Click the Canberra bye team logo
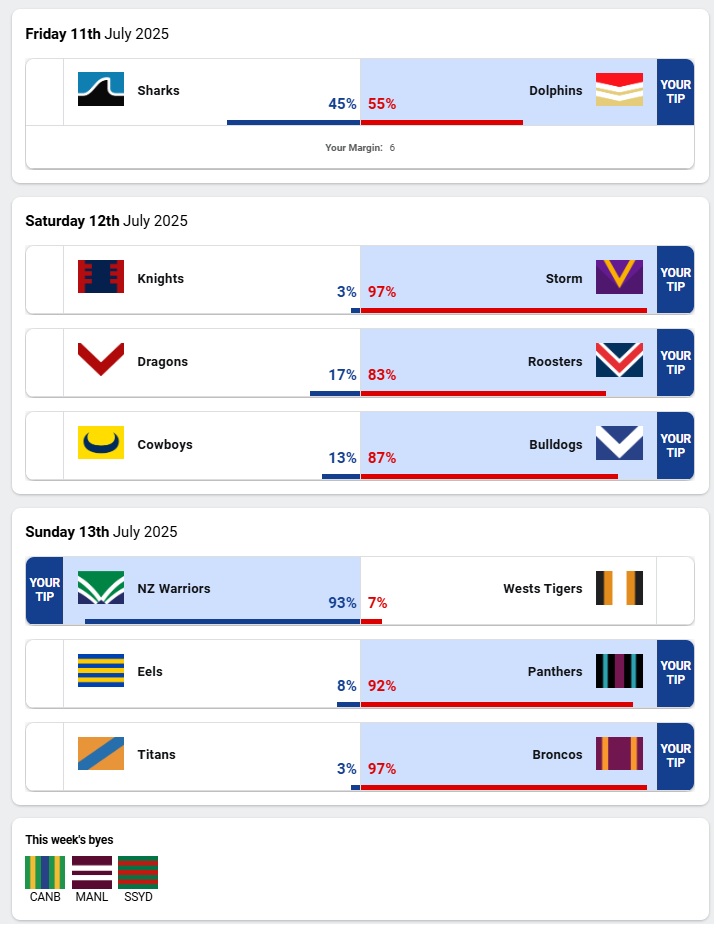716x929 pixels. point(45,872)
